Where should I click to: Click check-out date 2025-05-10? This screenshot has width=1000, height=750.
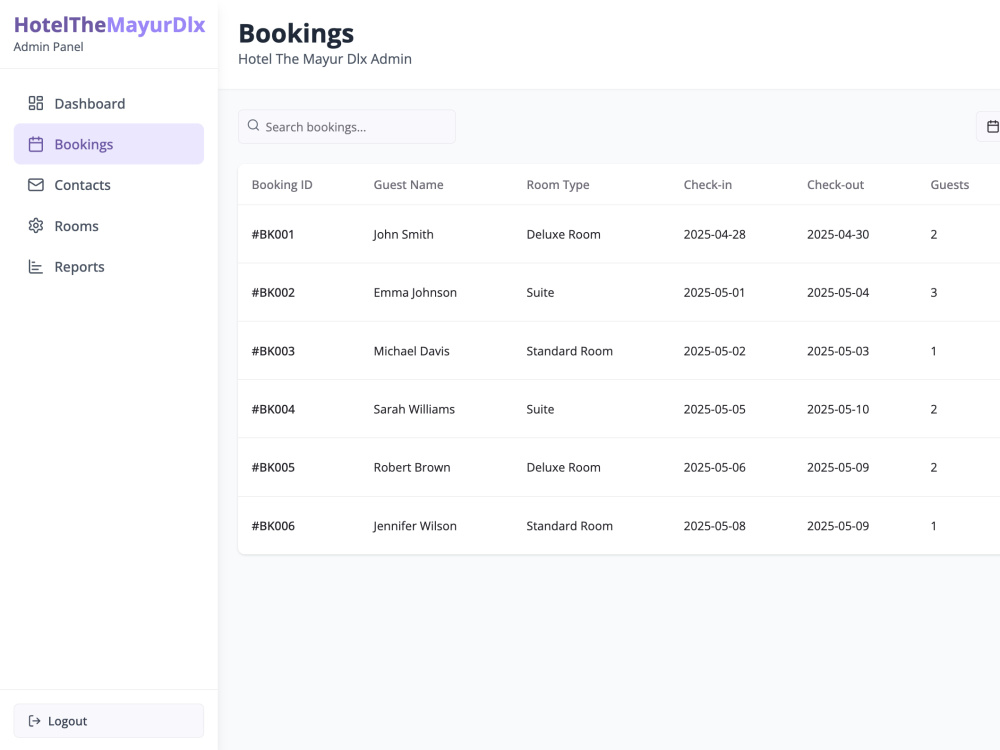pos(838,409)
